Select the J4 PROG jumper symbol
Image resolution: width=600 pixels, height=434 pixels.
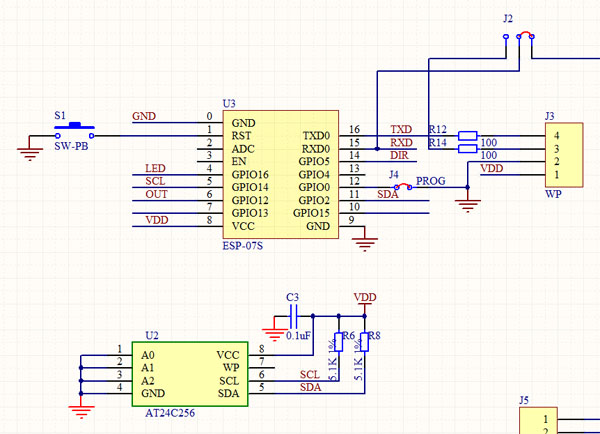(x=403, y=186)
